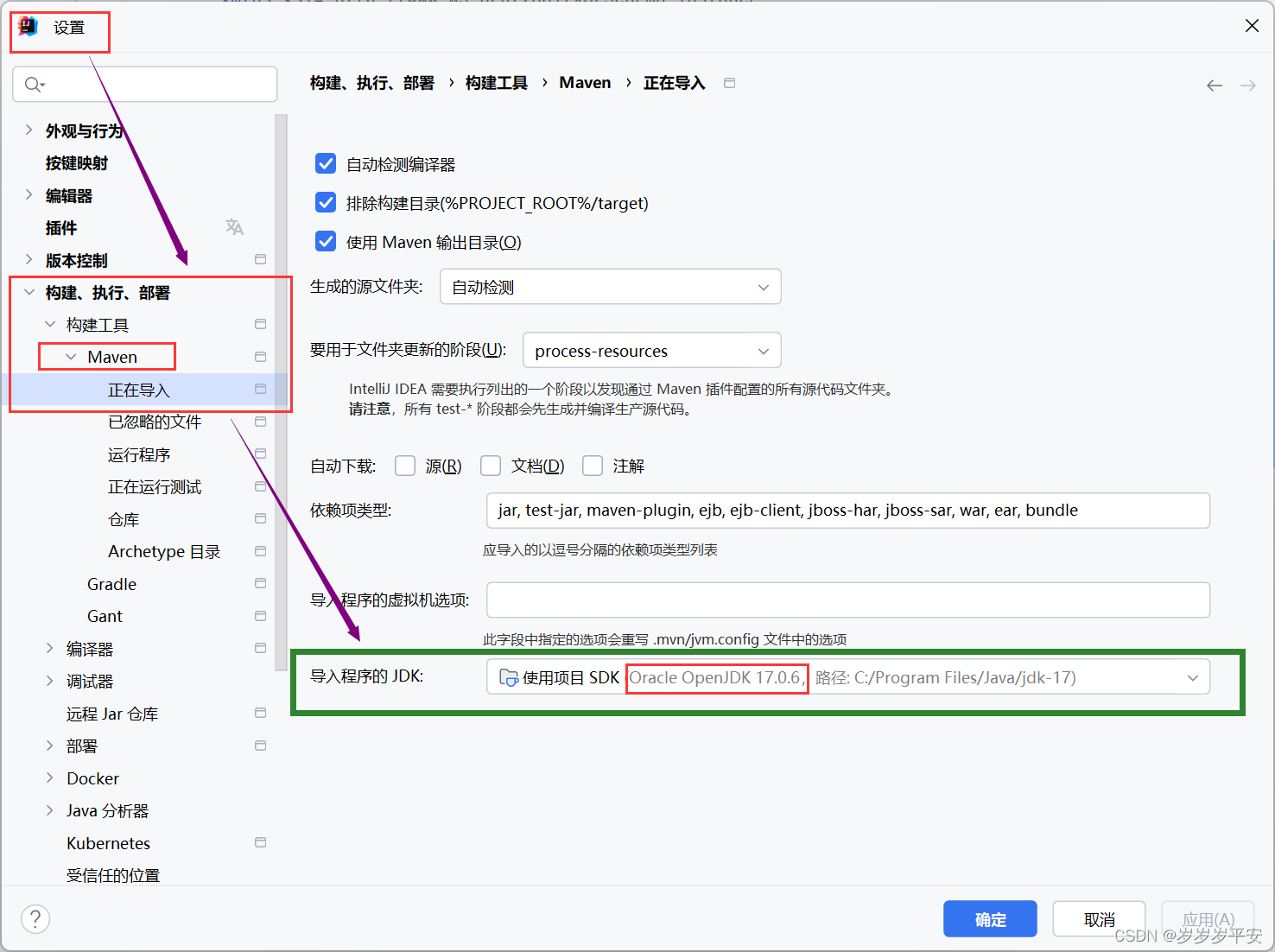Open the 生成的源文件夹 dropdown

point(611,287)
